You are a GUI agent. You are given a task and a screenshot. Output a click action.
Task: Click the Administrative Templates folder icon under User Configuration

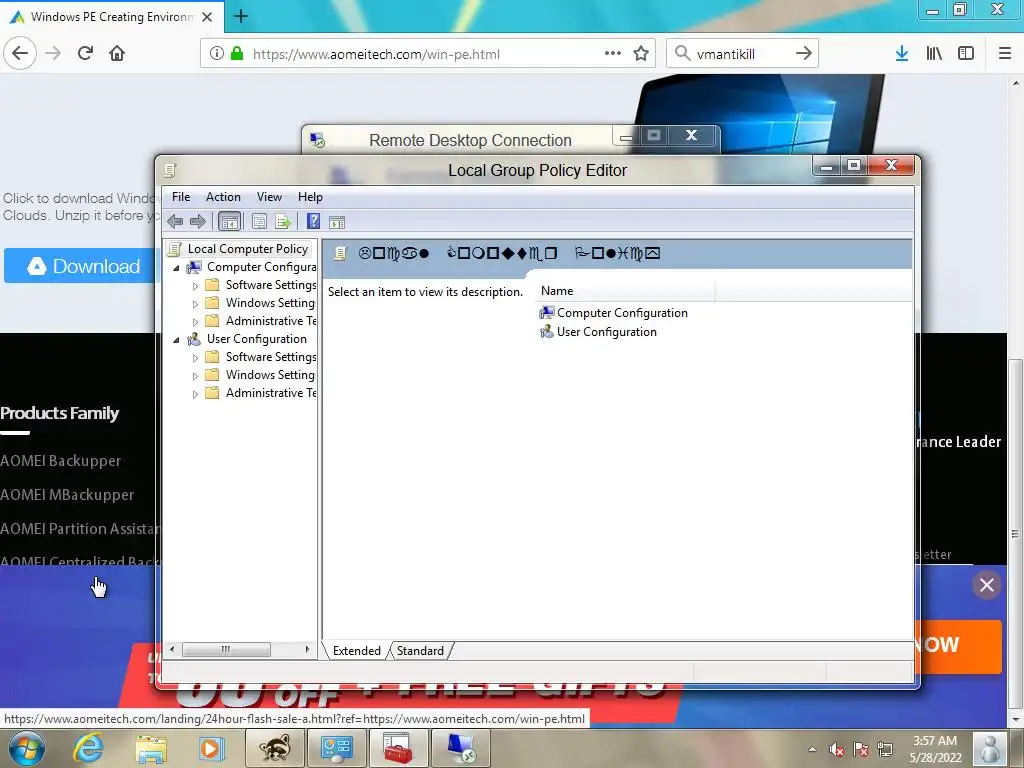coord(212,392)
